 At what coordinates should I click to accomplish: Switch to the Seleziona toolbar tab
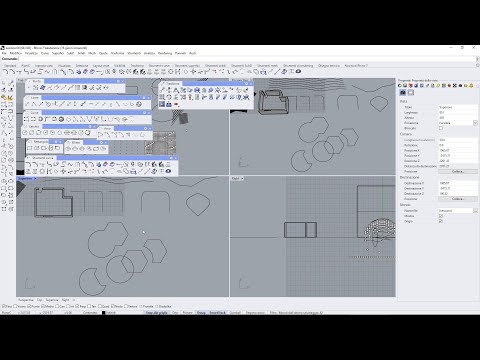pos(82,66)
